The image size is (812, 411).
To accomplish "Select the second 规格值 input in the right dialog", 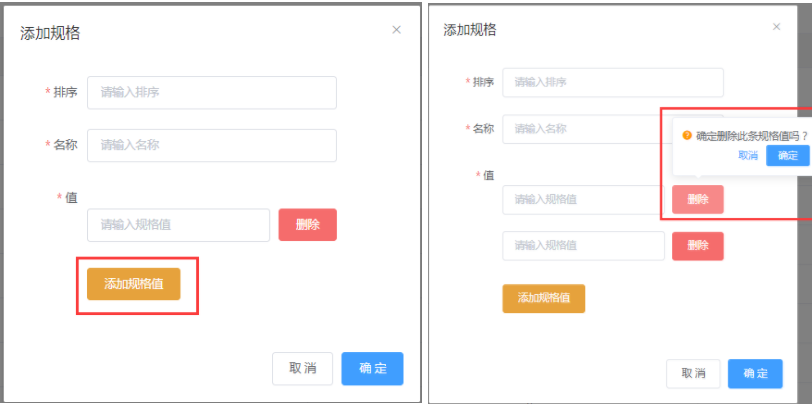I will [583, 245].
